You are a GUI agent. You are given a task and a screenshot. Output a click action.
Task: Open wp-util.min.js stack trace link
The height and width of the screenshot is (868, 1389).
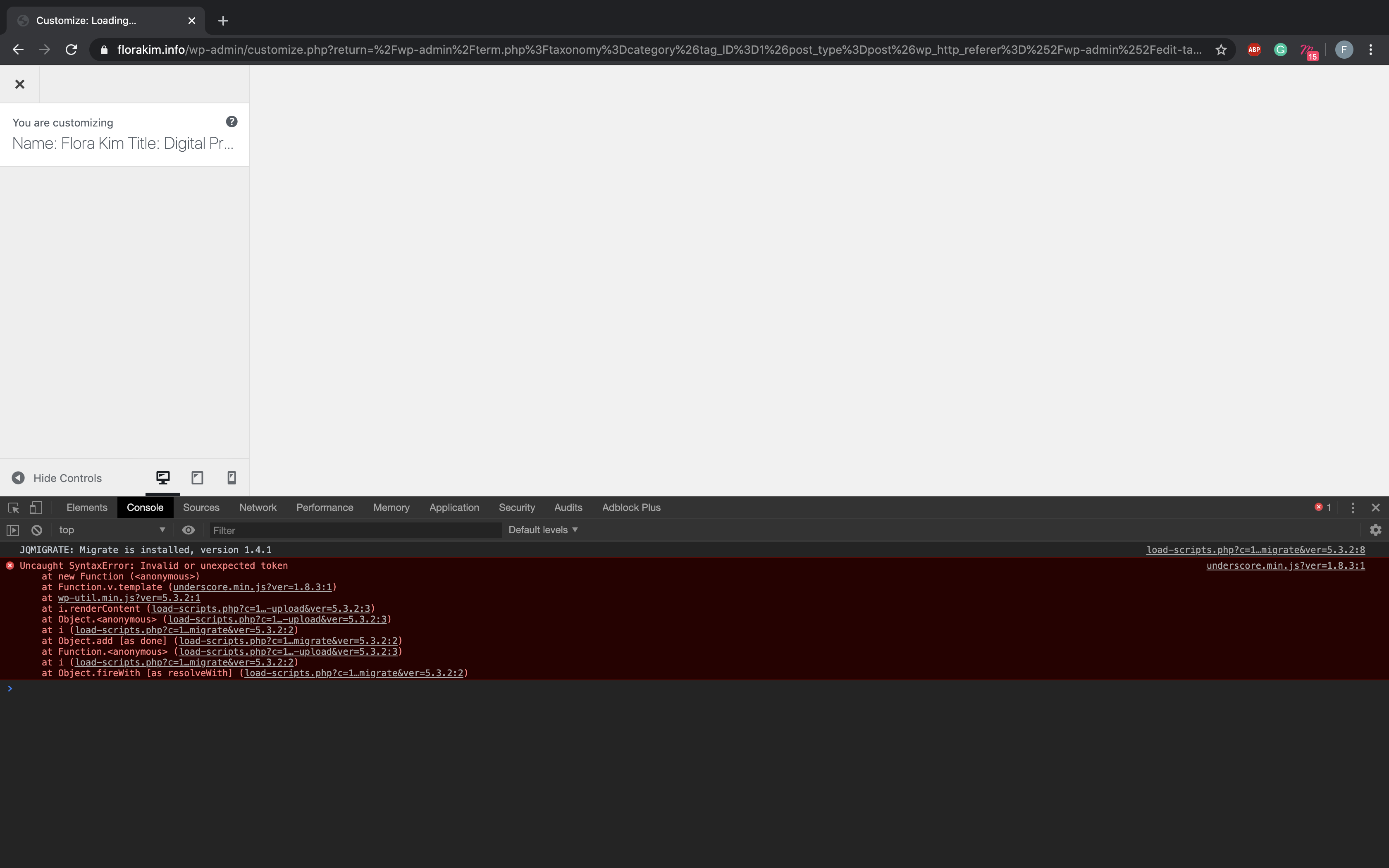click(x=129, y=598)
